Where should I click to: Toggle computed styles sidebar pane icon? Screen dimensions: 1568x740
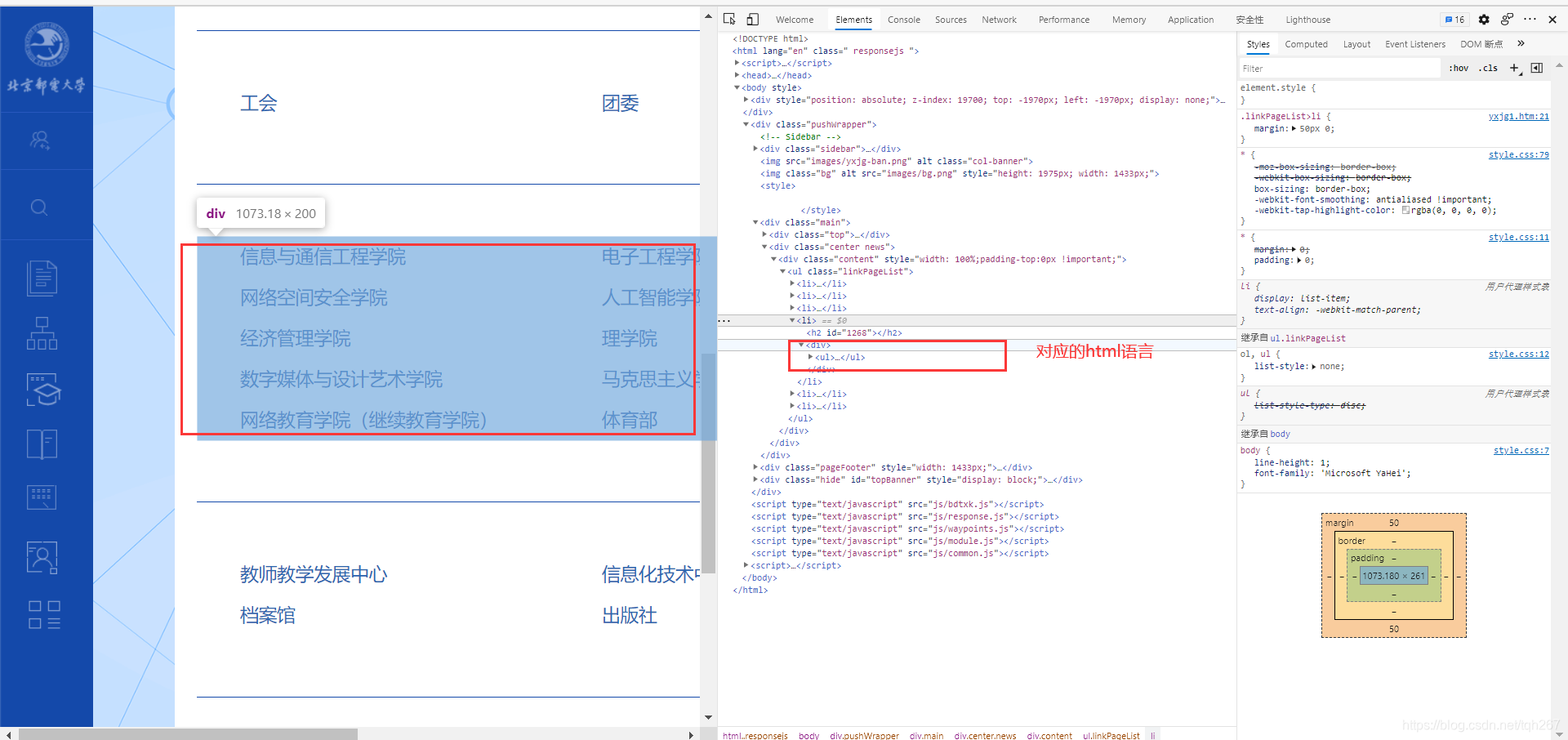(1537, 69)
